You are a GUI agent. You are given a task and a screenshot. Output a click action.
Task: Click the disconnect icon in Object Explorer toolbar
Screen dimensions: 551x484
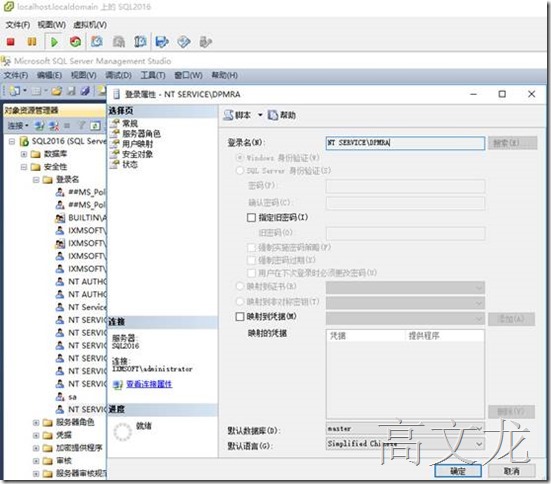[54, 125]
